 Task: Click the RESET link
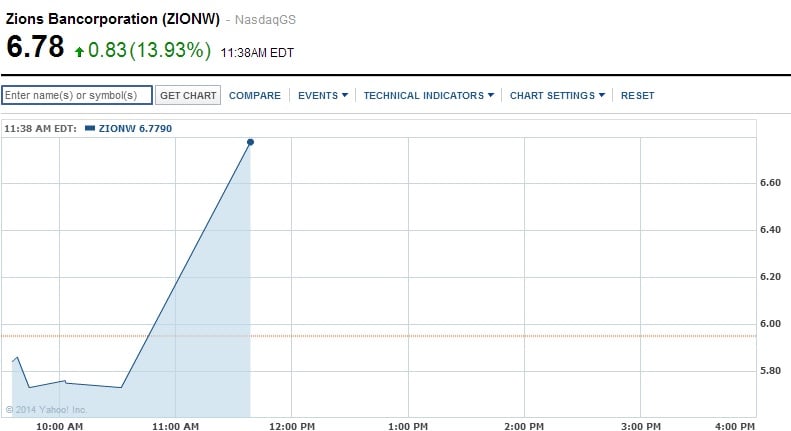637,96
